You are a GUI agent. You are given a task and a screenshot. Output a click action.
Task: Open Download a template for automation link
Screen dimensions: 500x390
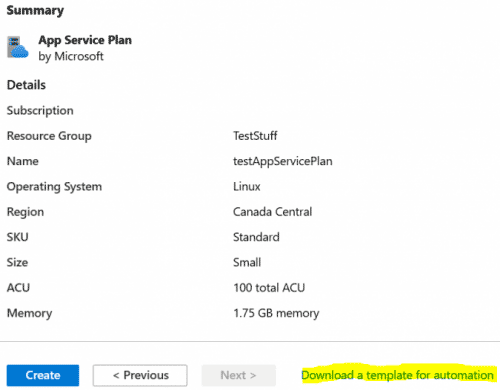[x=397, y=375]
